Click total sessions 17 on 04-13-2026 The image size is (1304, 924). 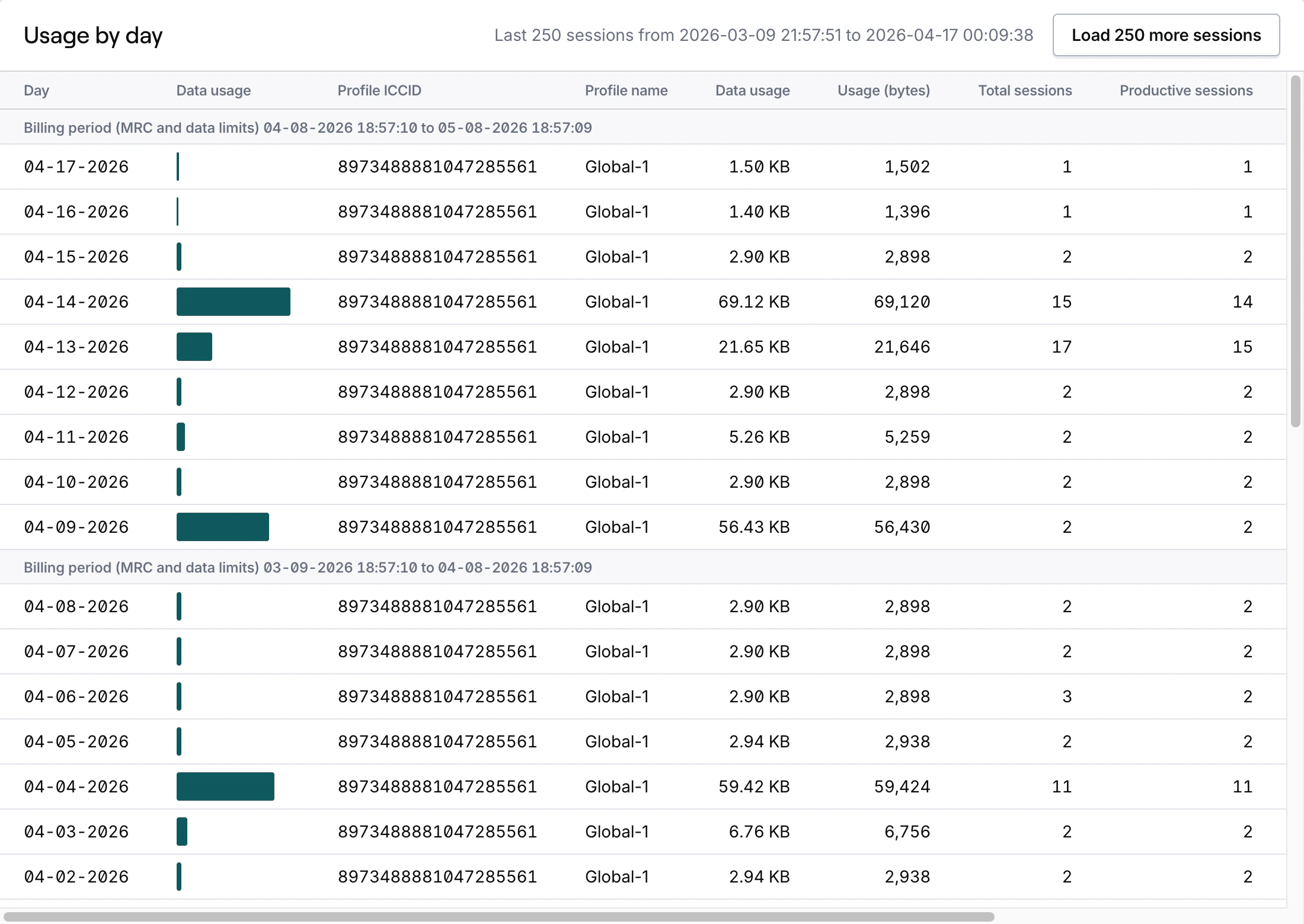pos(1062,347)
